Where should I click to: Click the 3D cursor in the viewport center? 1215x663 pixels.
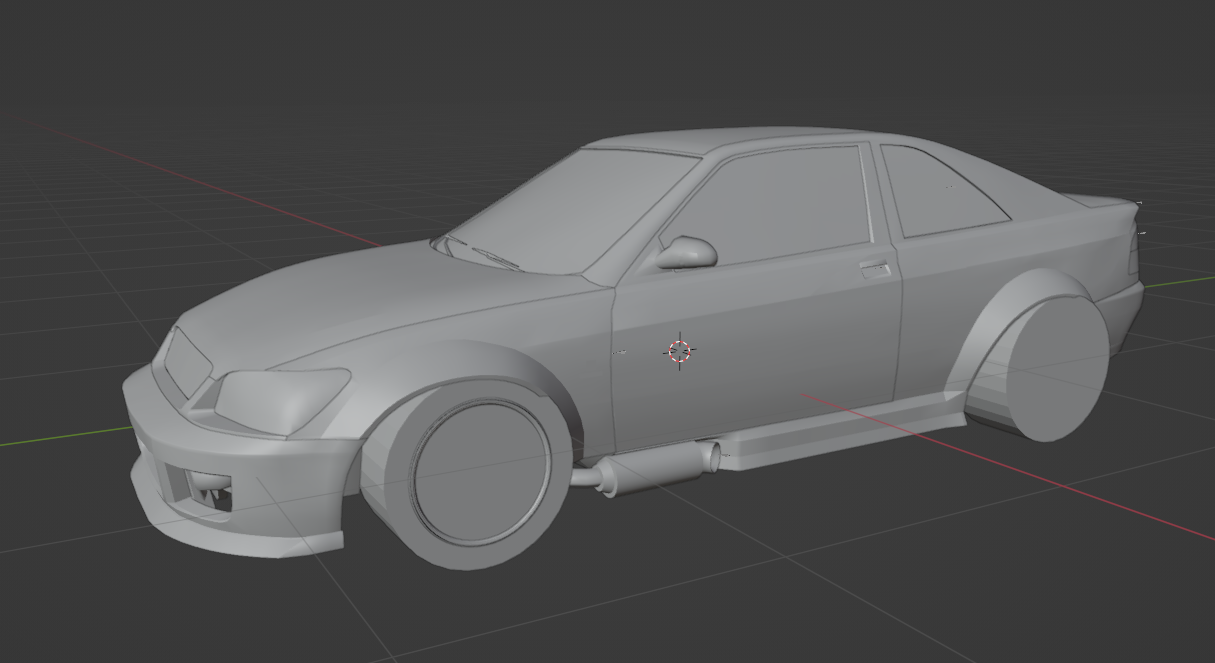coord(678,351)
